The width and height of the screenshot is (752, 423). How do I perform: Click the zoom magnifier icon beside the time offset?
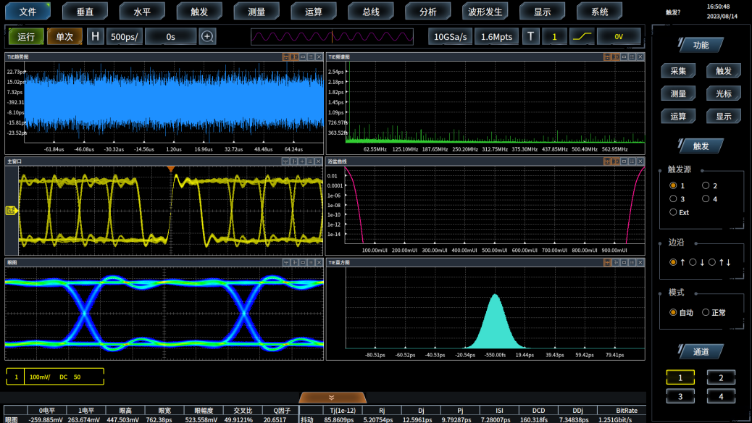pyautogui.click(x=208, y=37)
